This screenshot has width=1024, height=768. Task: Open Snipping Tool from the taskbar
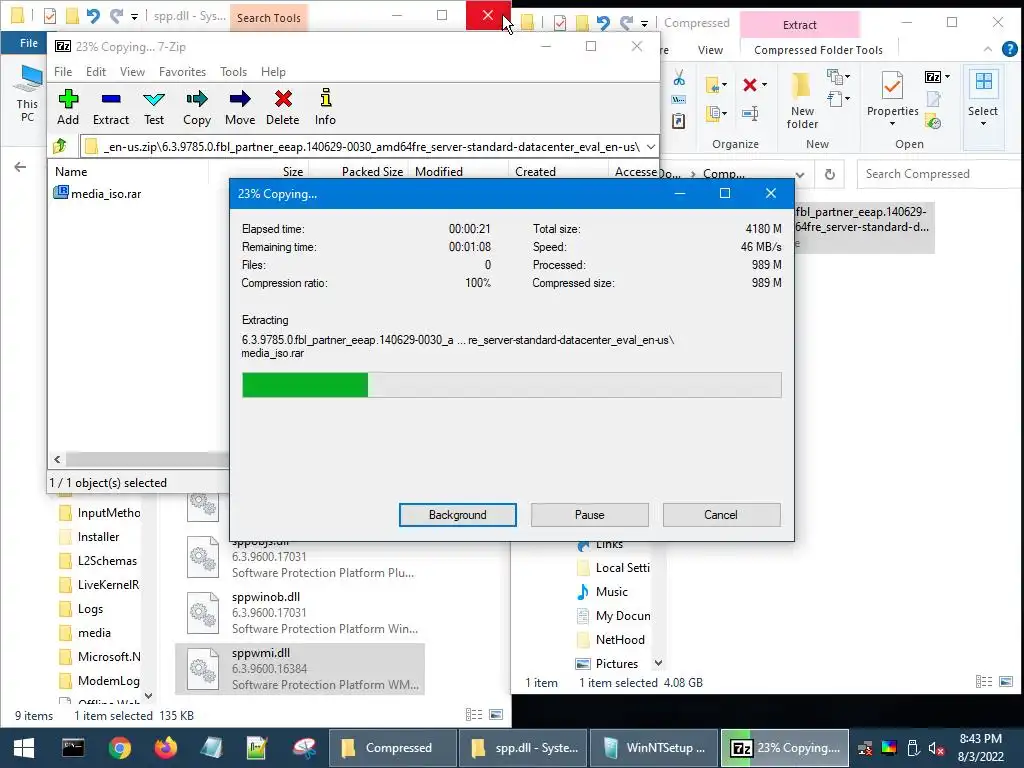tap(305, 748)
